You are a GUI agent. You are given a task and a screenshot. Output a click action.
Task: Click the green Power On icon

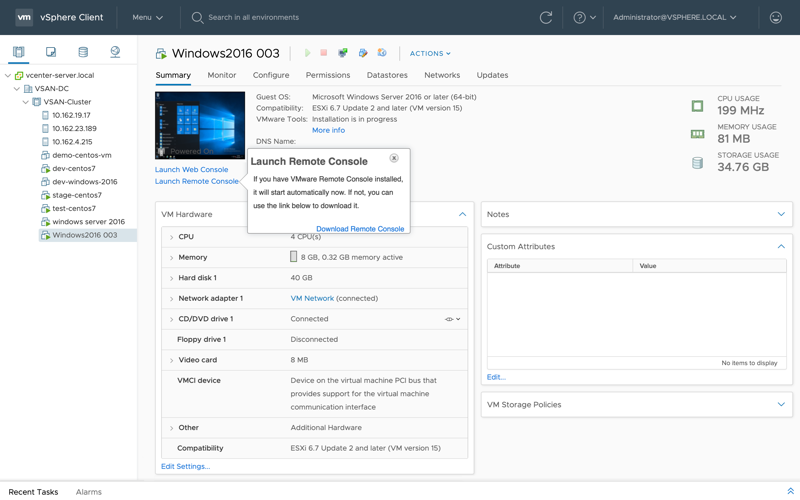(307, 53)
